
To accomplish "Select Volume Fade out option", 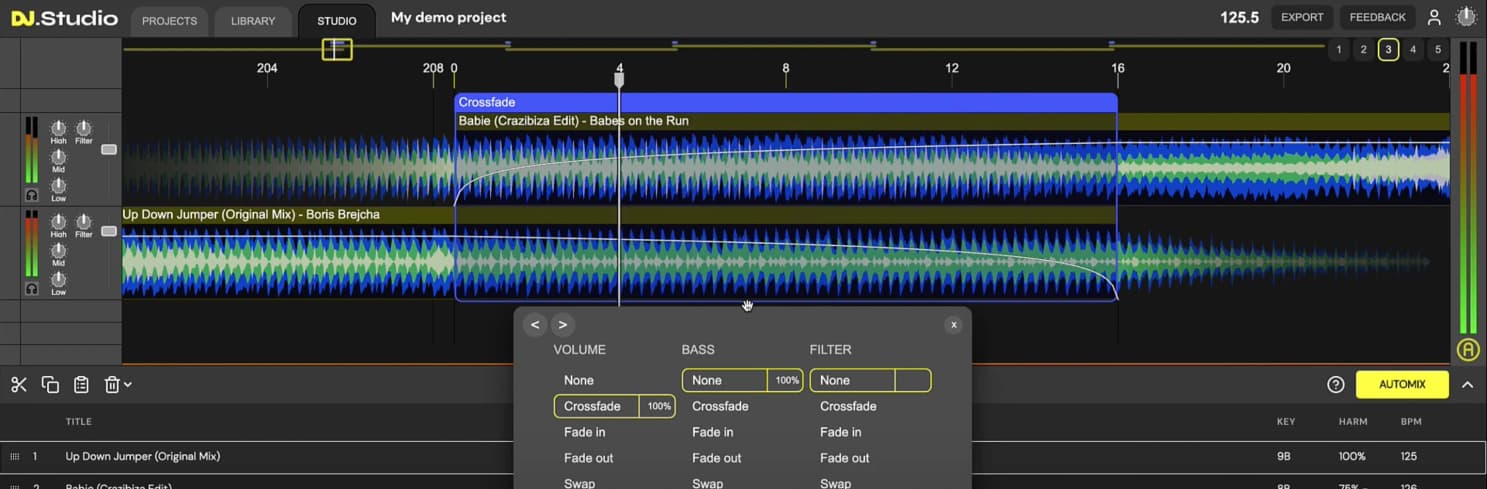I will (589, 458).
